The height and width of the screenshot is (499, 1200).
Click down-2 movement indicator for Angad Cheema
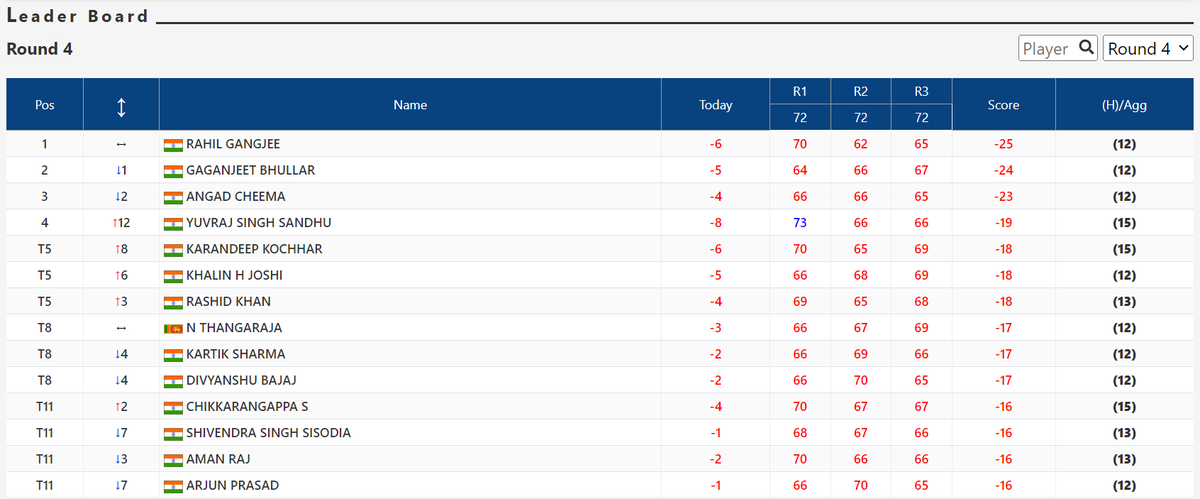(x=121, y=197)
